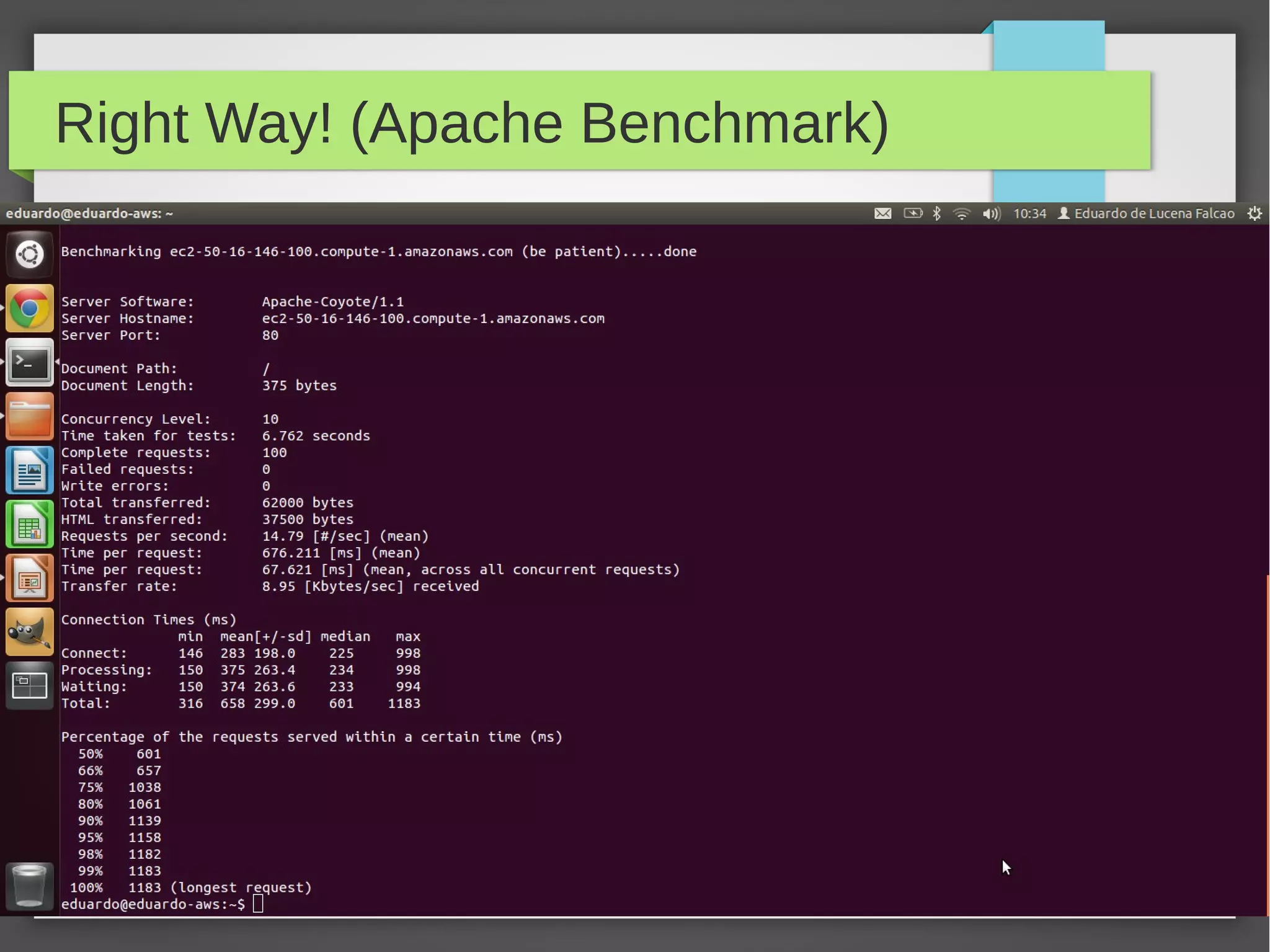Click the '95% 1158' percentile row
The width and height of the screenshot is (1270, 952).
coord(119,838)
